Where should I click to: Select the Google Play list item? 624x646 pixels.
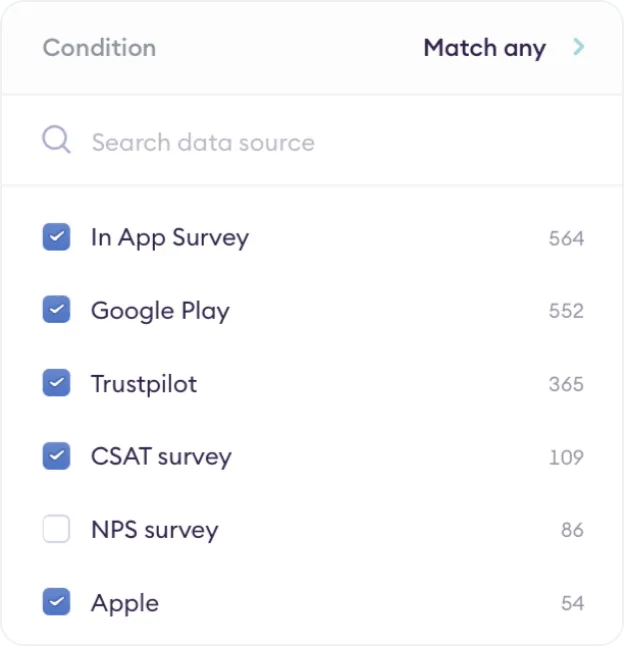160,311
